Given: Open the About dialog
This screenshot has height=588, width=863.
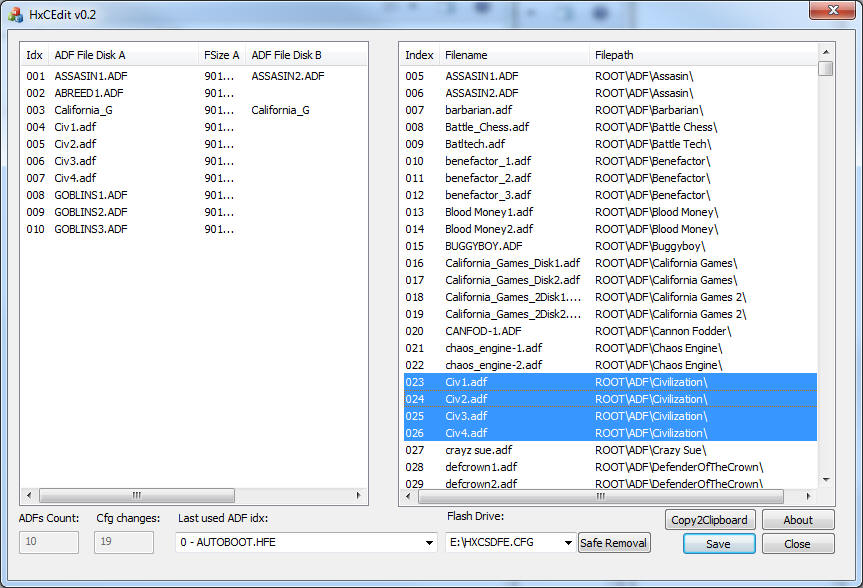Looking at the screenshot, I should [798, 520].
